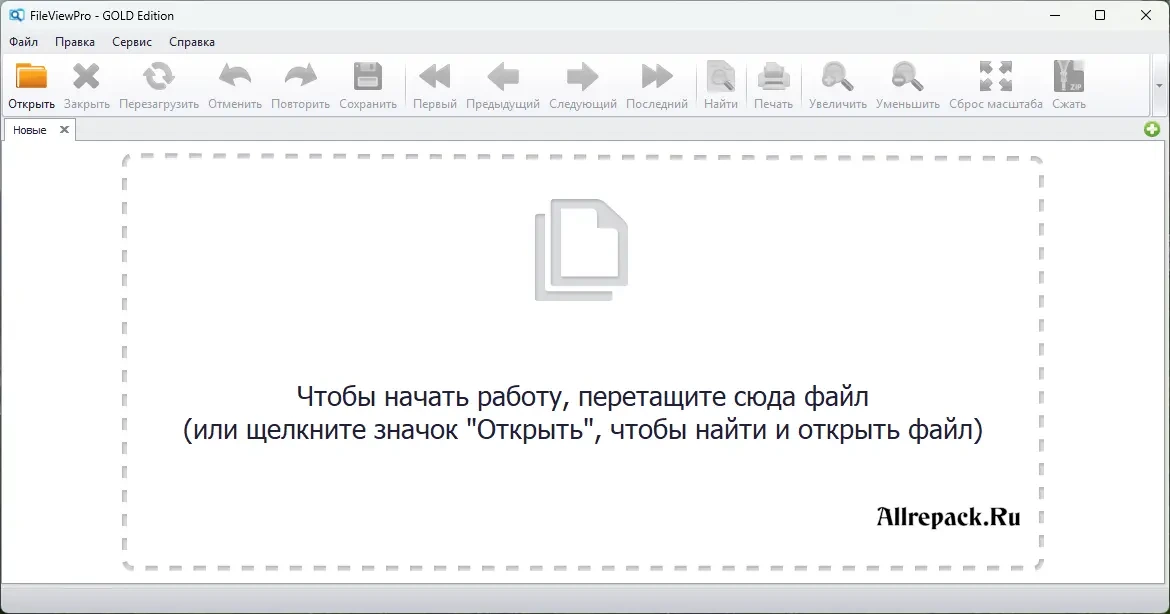Click the Увеличить zoom in magnifier

coord(837,76)
